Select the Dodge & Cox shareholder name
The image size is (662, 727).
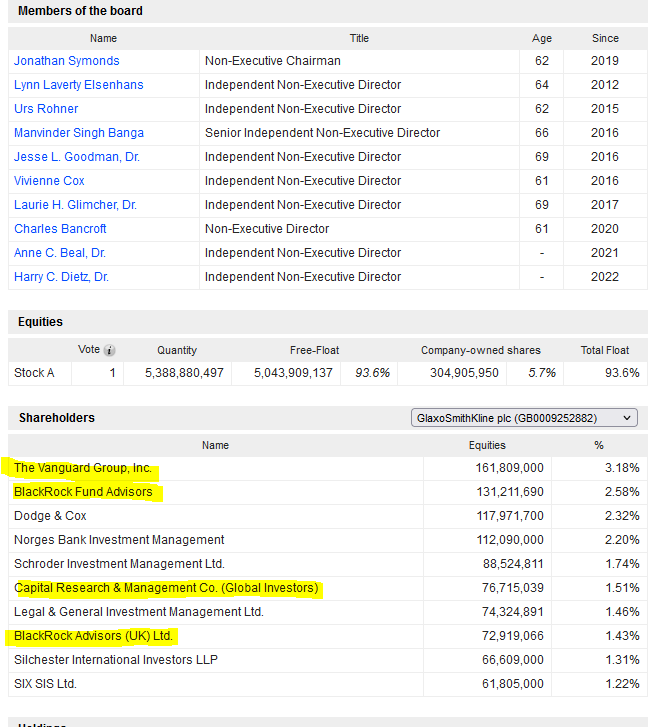point(50,516)
